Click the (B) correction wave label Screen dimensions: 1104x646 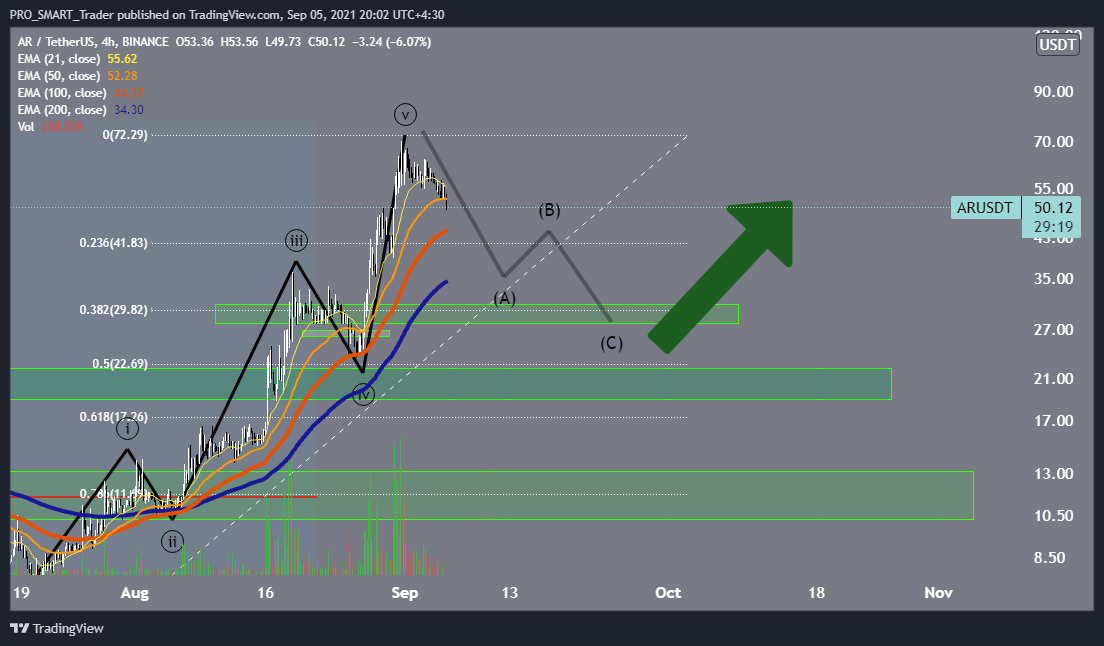[549, 210]
